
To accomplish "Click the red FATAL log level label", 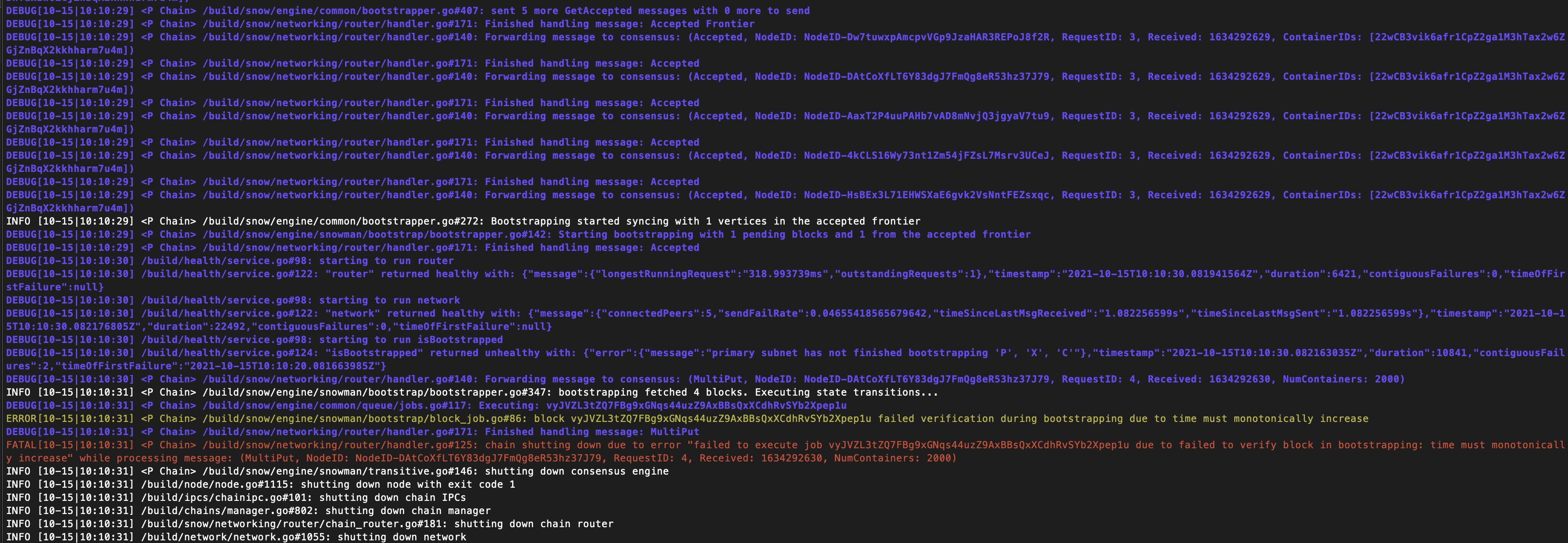I will [21, 445].
